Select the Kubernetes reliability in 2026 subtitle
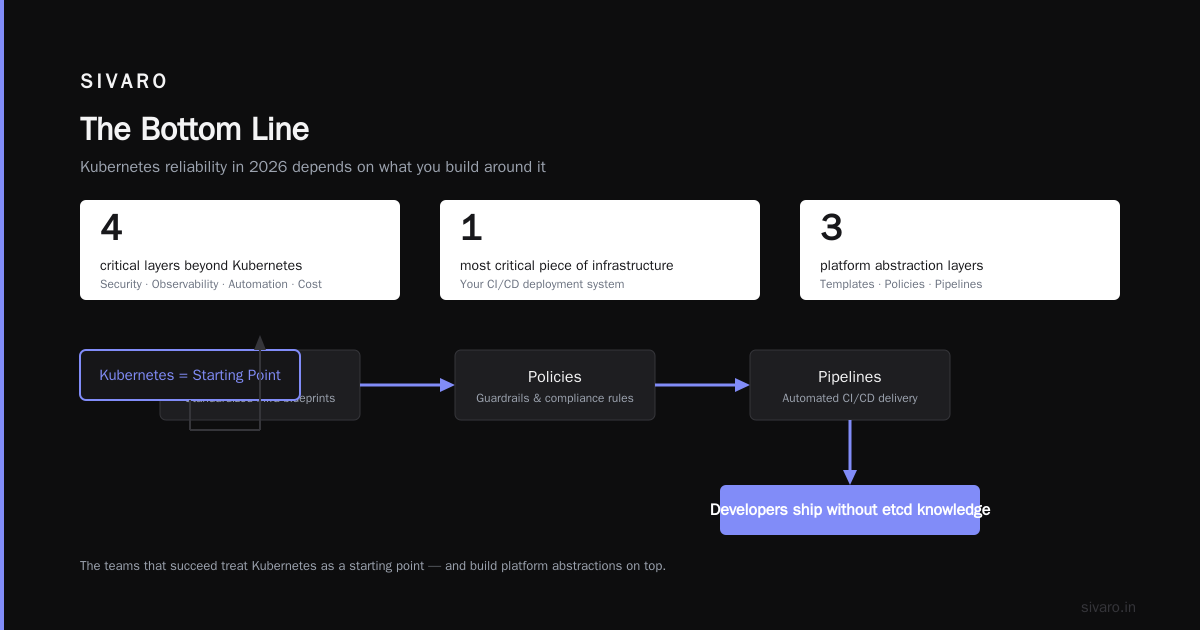The width and height of the screenshot is (1200, 630). coord(313,167)
